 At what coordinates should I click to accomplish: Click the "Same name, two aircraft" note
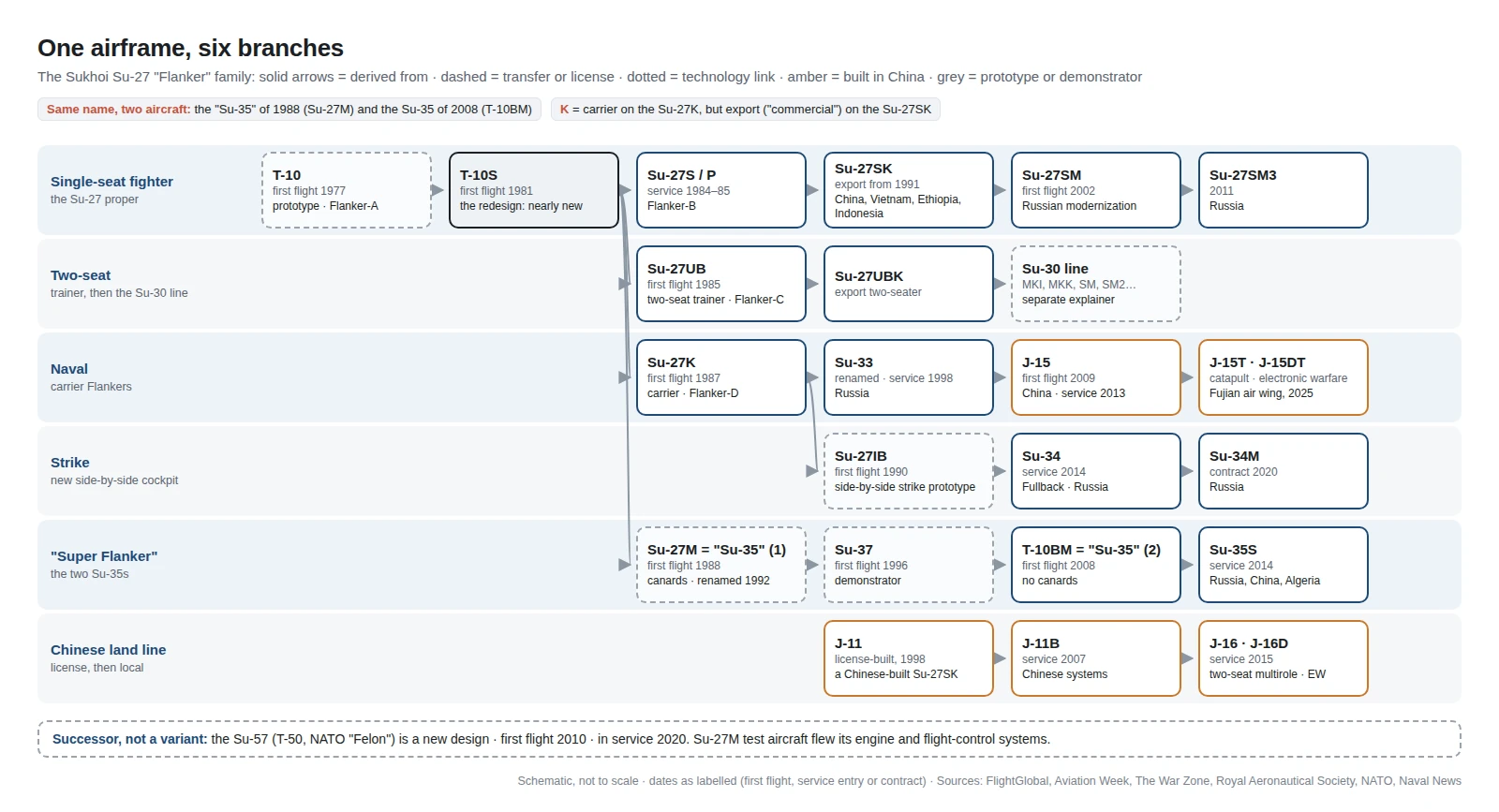click(x=289, y=110)
